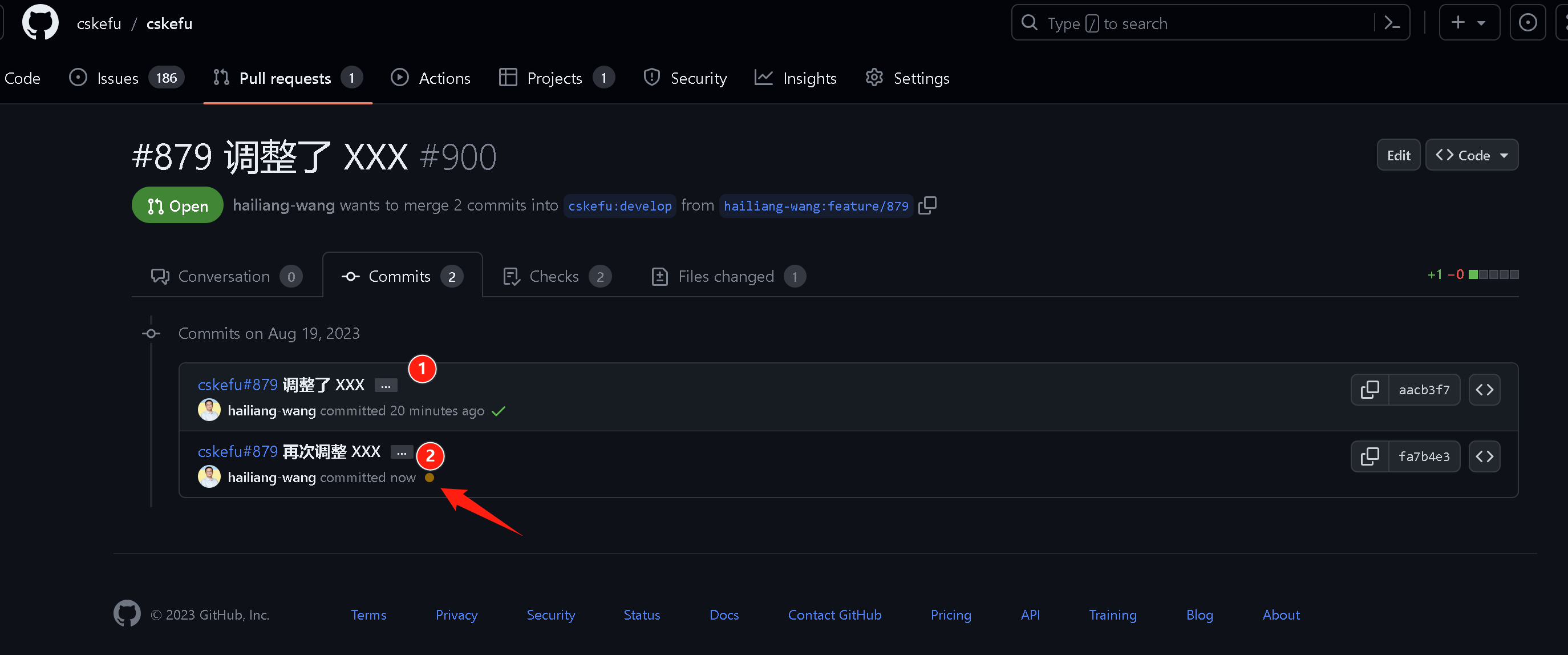Open Privacy footer link
The image size is (1568, 655).
tap(456, 615)
